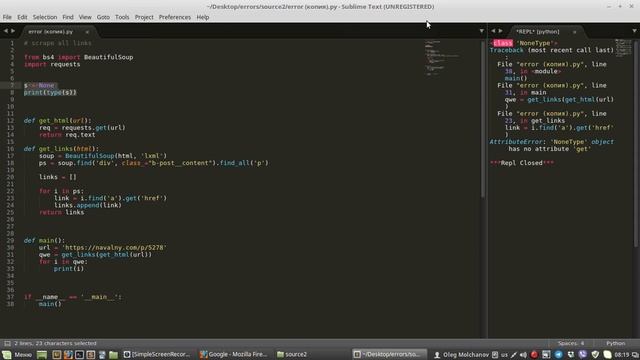The image size is (640, 360).
Task: Open the Selection menu
Action: tap(45, 17)
